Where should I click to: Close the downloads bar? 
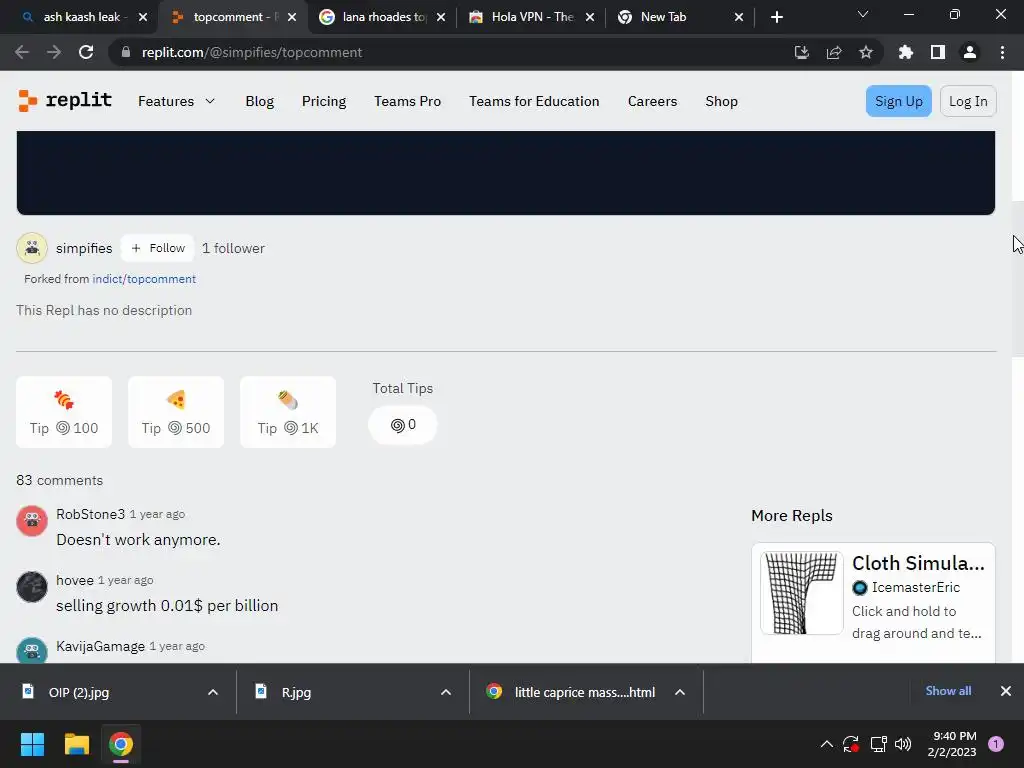pyautogui.click(x=1006, y=691)
